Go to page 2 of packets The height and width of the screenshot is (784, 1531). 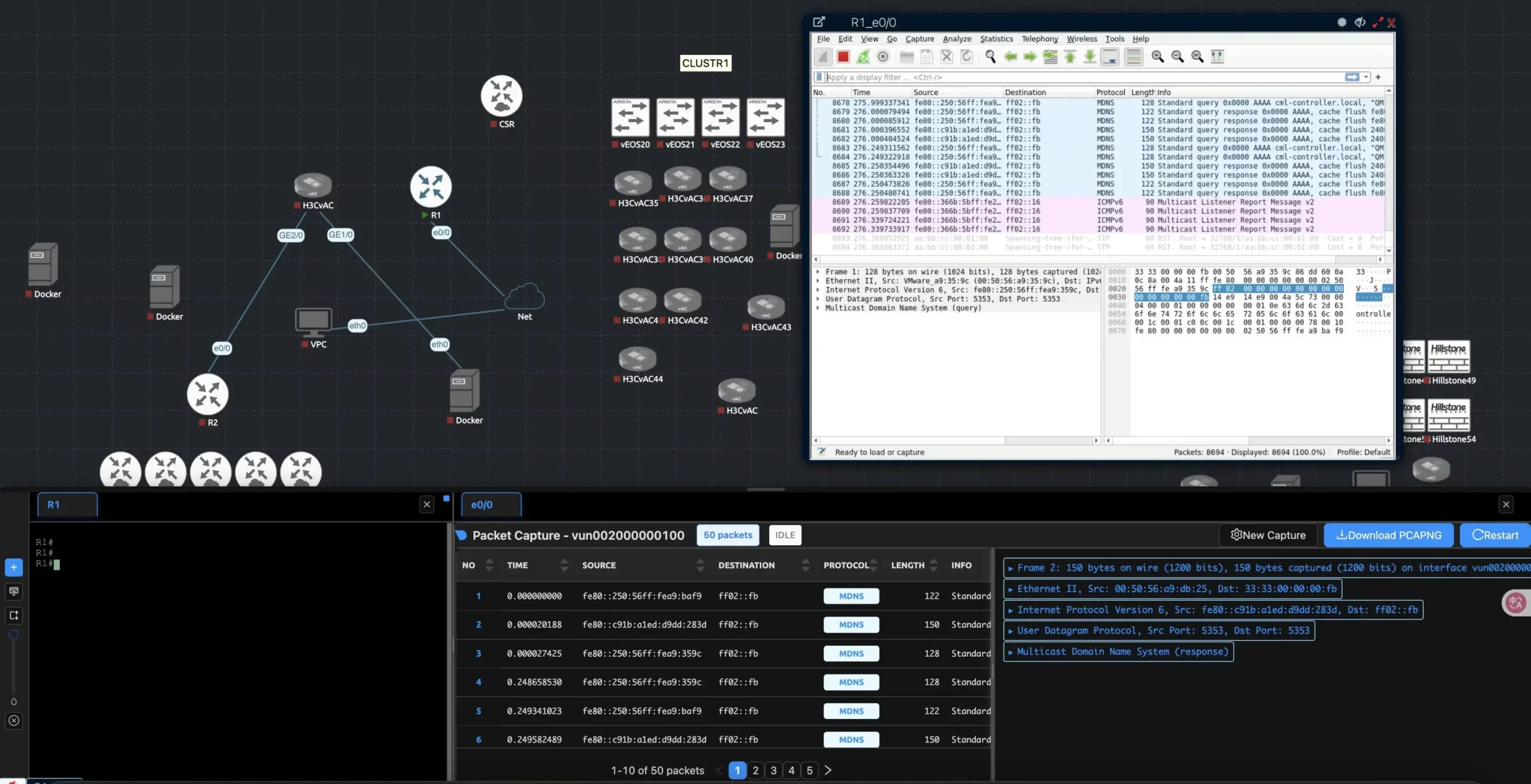pyautogui.click(x=755, y=770)
